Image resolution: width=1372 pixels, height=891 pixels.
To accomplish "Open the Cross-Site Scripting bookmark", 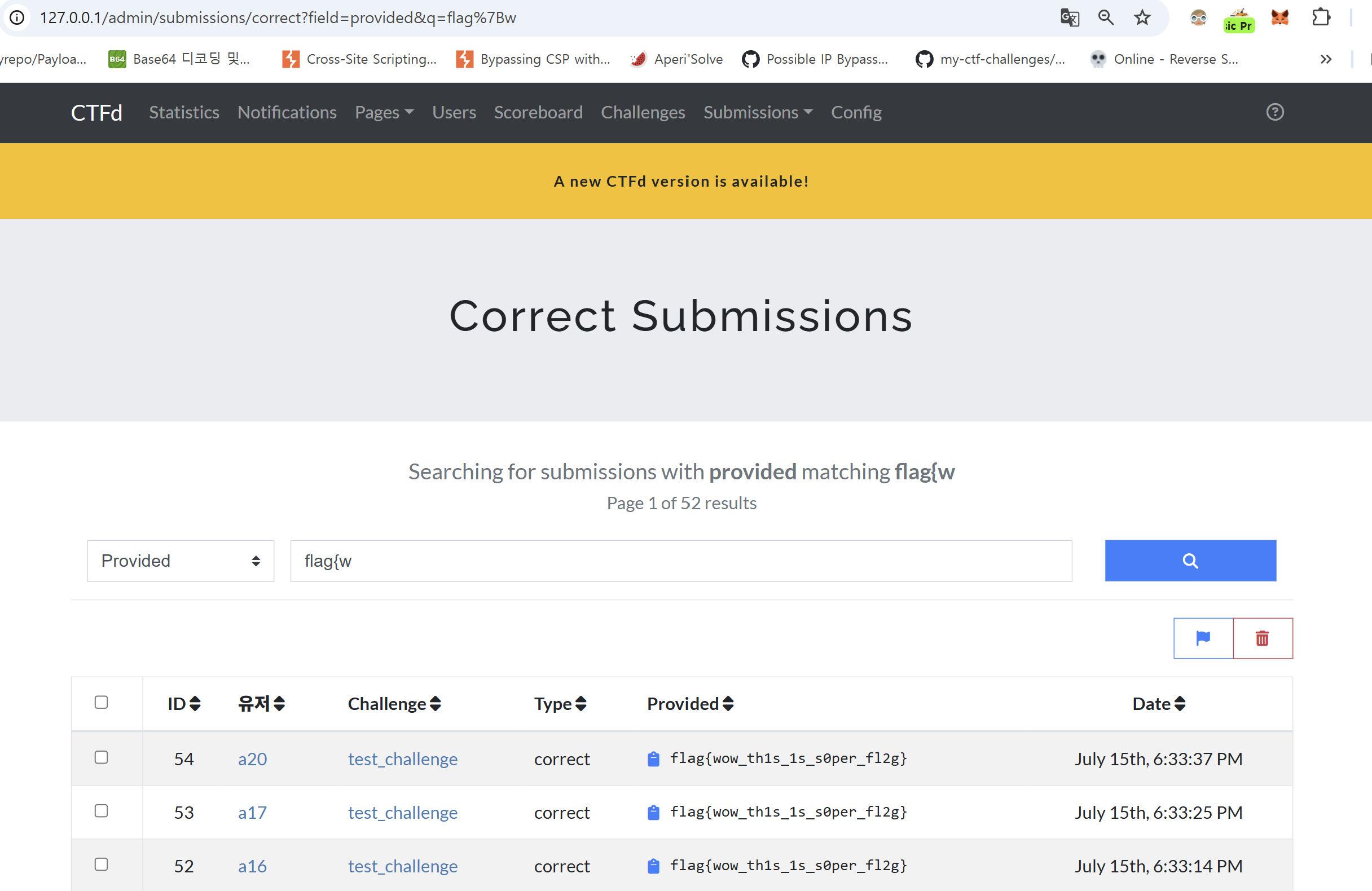I will (359, 59).
